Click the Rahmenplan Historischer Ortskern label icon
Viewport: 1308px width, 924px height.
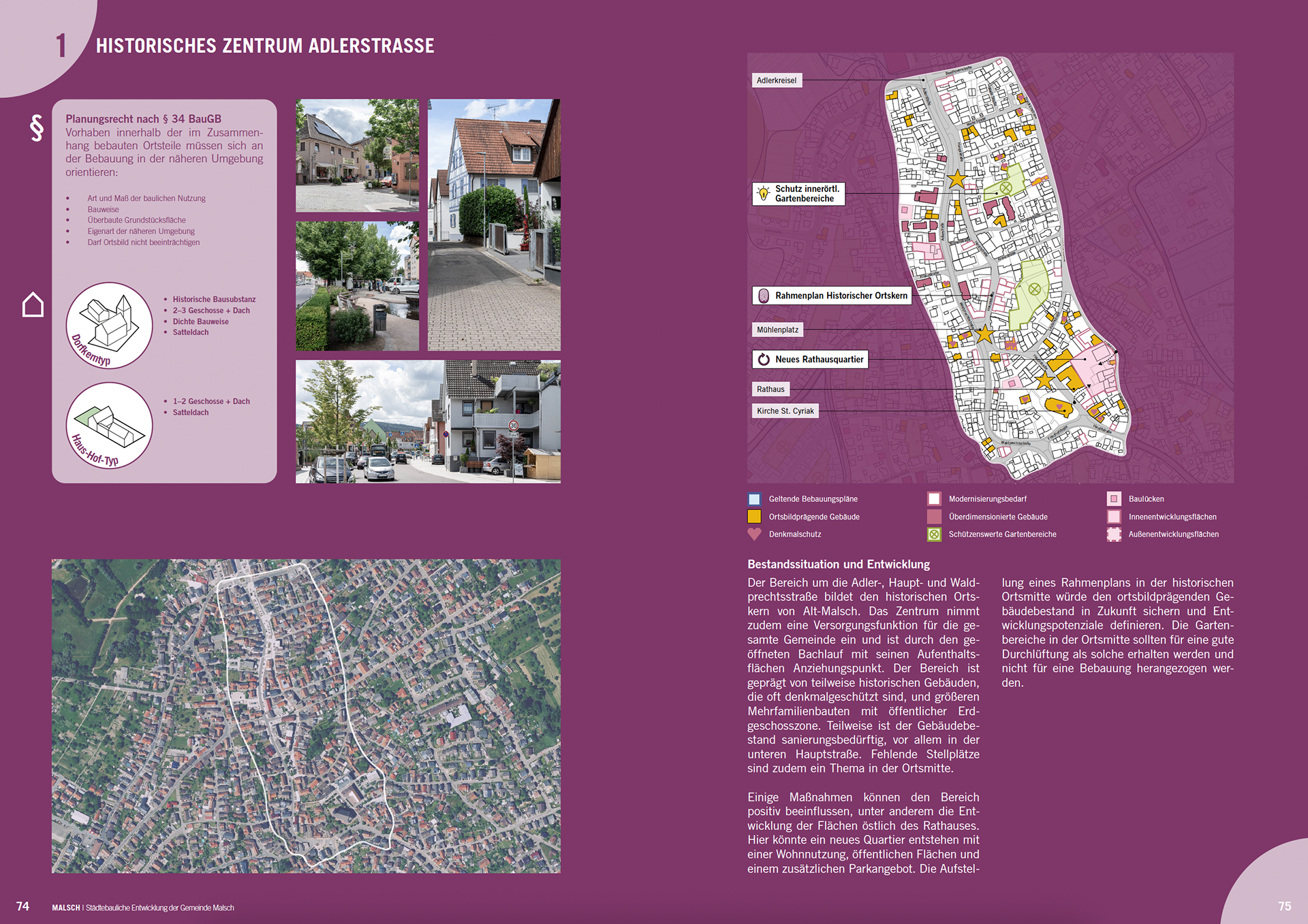tap(764, 296)
